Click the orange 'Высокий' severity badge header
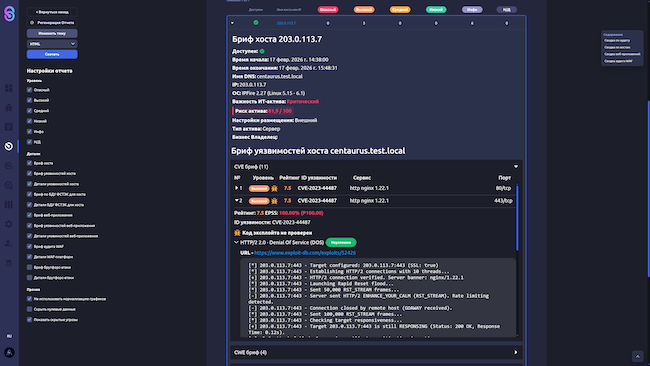Image resolution: width=650 pixels, height=366 pixels. pyautogui.click(x=364, y=10)
